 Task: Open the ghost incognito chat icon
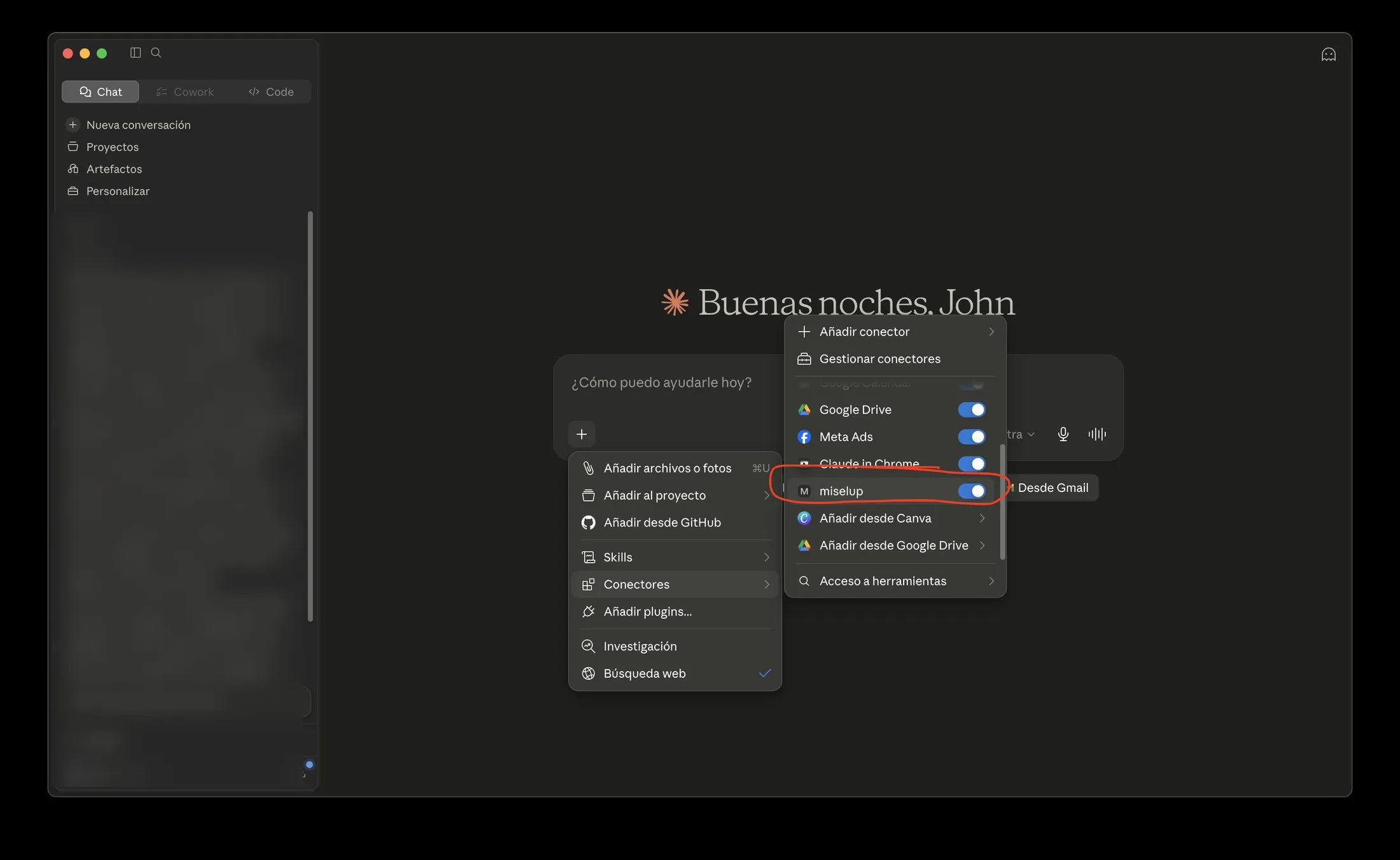1328,54
